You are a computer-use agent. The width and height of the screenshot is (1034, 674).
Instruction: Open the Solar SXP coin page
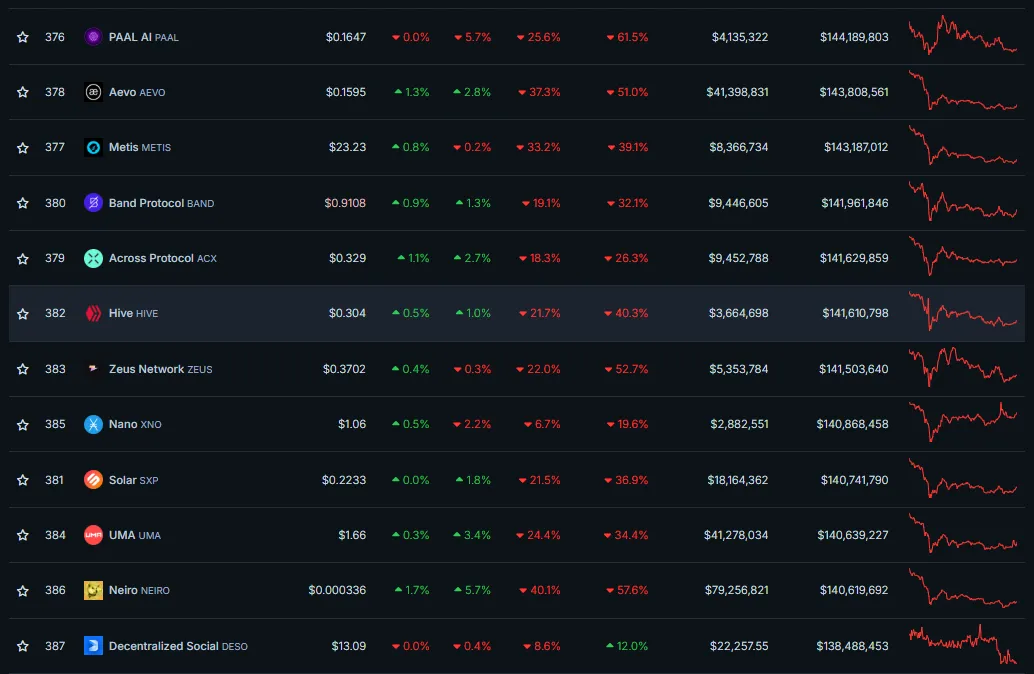[x=133, y=479]
